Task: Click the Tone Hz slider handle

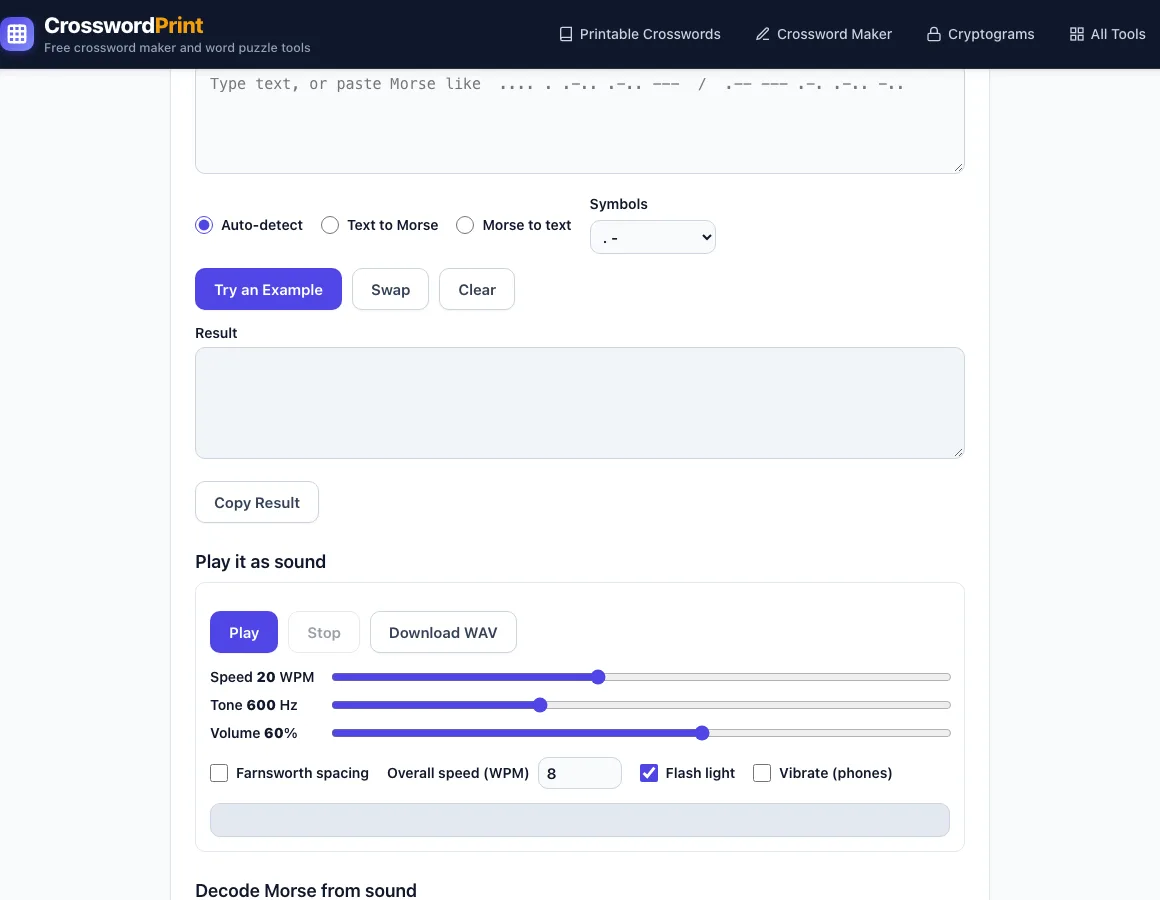Action: 540,705
